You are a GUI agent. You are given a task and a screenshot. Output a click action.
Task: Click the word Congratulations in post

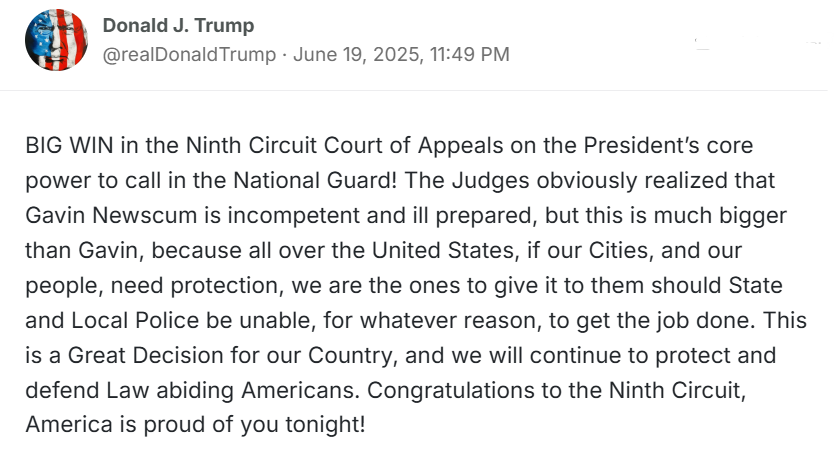451,390
